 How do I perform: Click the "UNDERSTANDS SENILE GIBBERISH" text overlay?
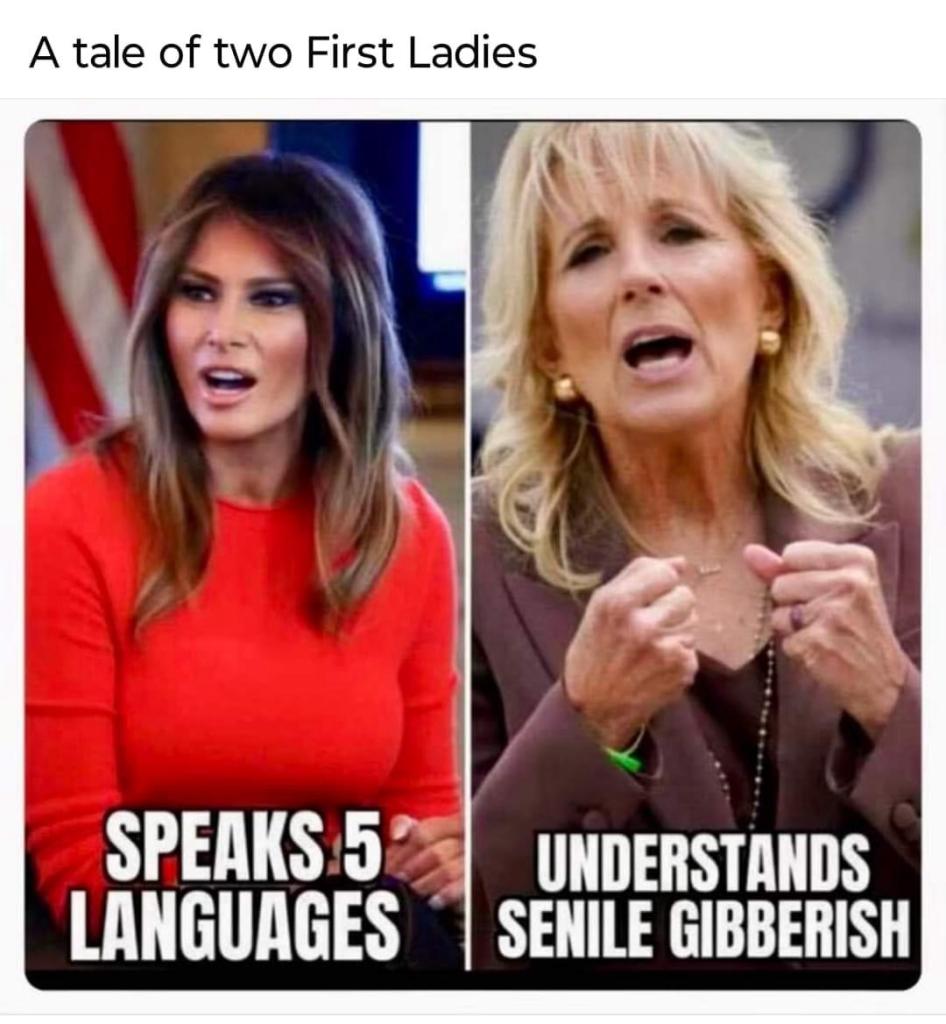tap(704, 894)
